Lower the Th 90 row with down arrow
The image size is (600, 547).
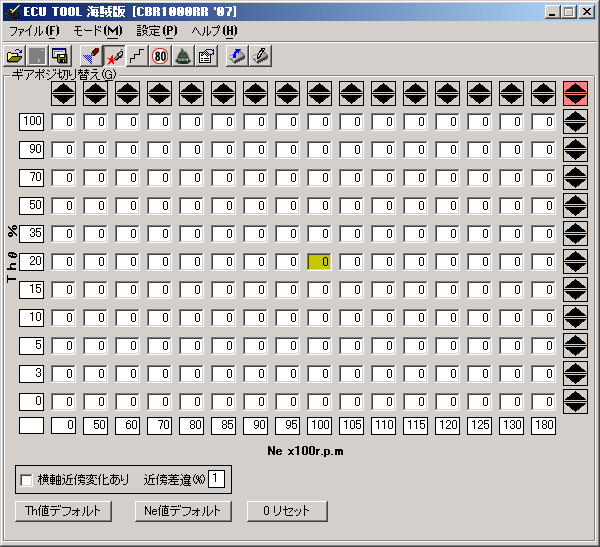[x=575, y=155]
